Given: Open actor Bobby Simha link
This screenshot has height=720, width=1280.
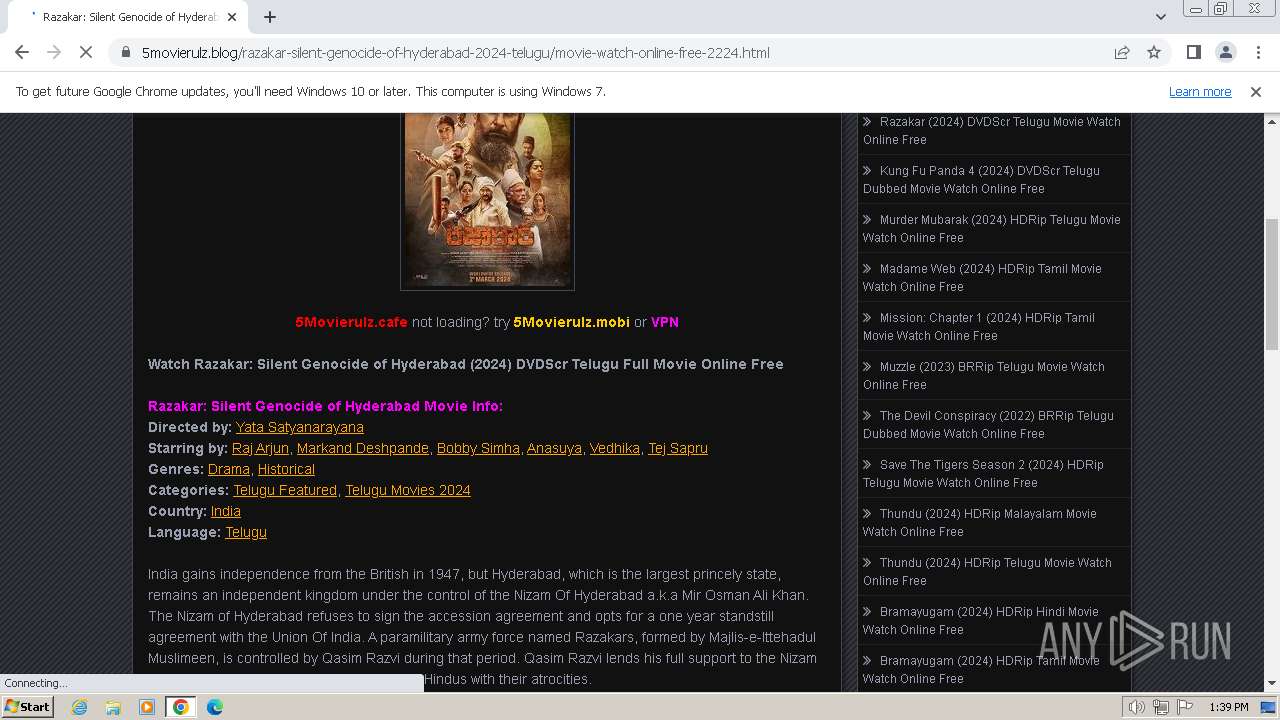Looking at the screenshot, I should pos(478,448).
